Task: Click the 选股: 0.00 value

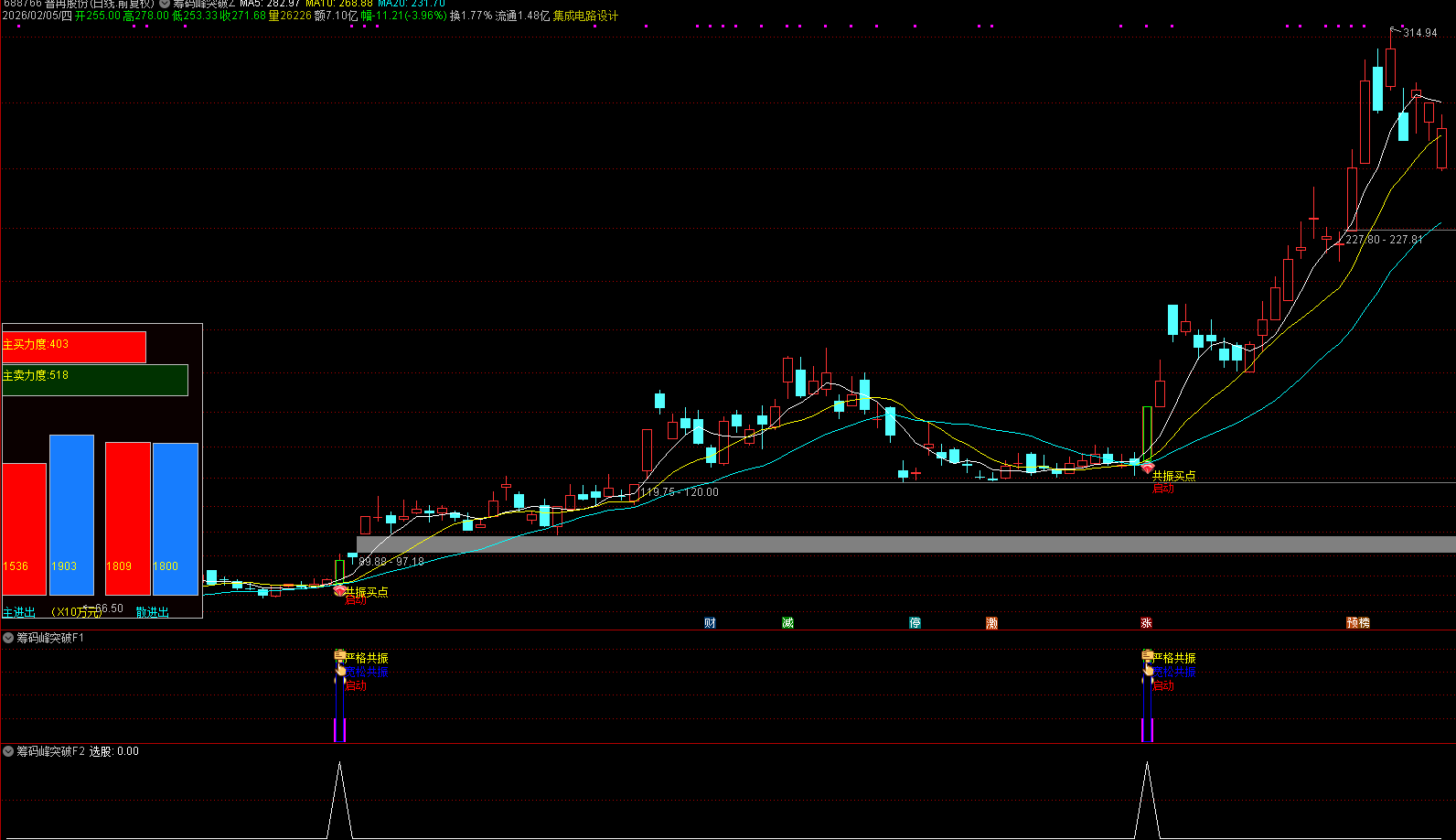Action: coord(114,751)
